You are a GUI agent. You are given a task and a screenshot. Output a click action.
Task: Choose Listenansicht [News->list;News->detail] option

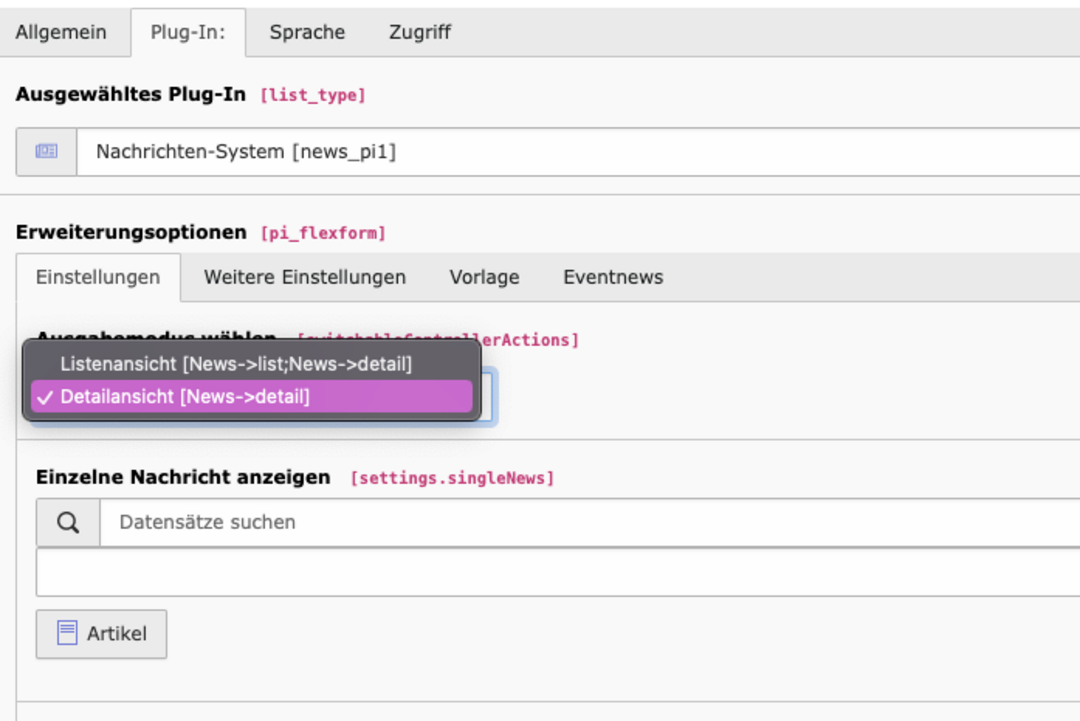(251, 364)
